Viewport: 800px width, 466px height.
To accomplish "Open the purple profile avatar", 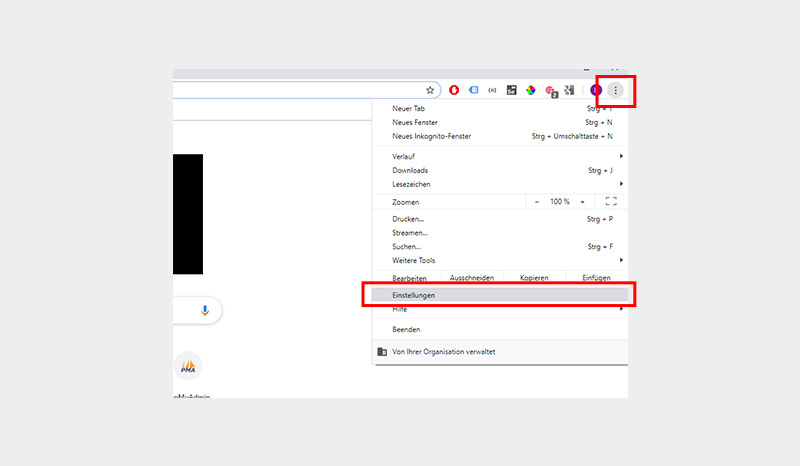I will tap(597, 90).
